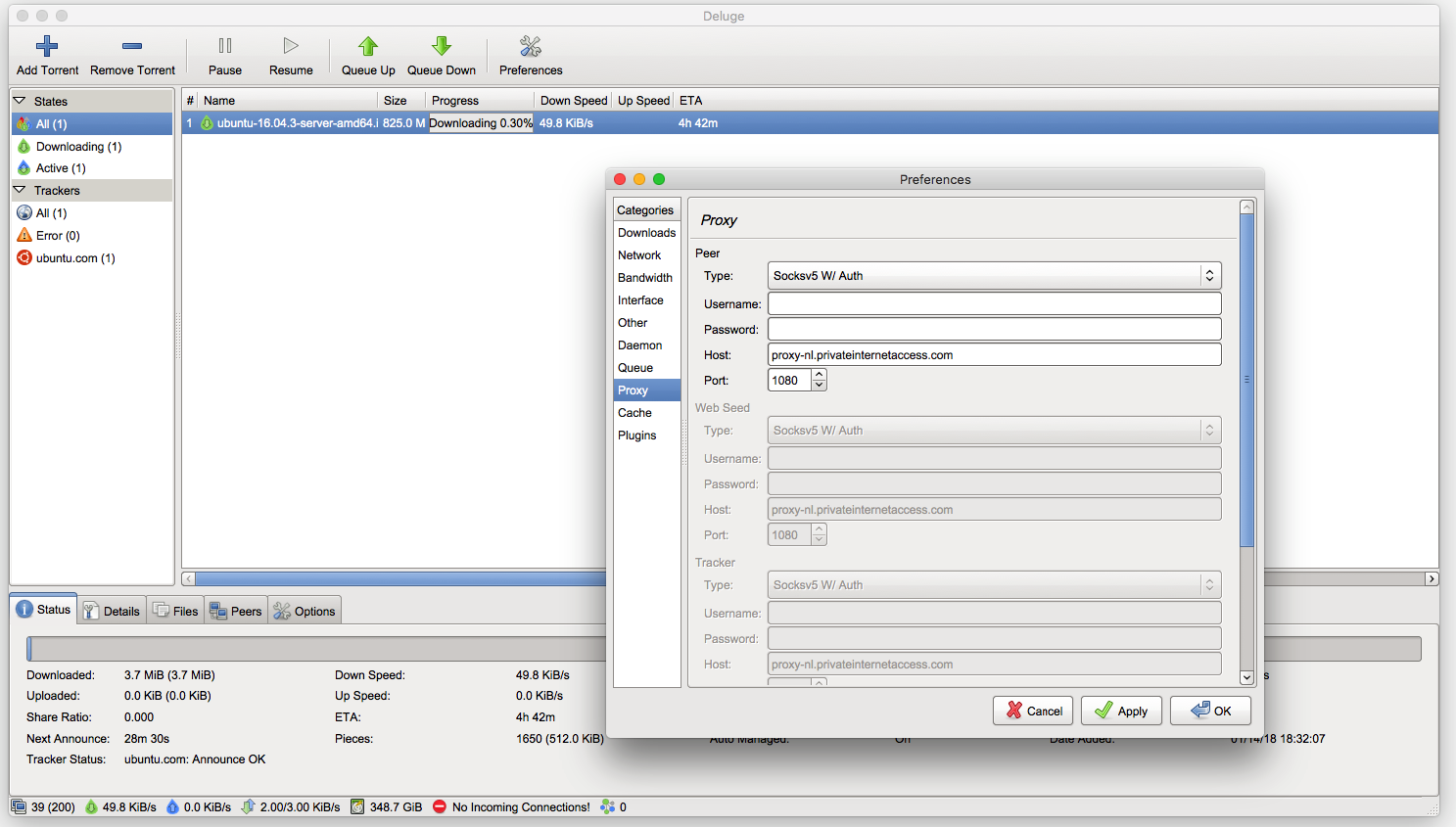
Task: Switch to the Files tab
Action: coord(175,611)
